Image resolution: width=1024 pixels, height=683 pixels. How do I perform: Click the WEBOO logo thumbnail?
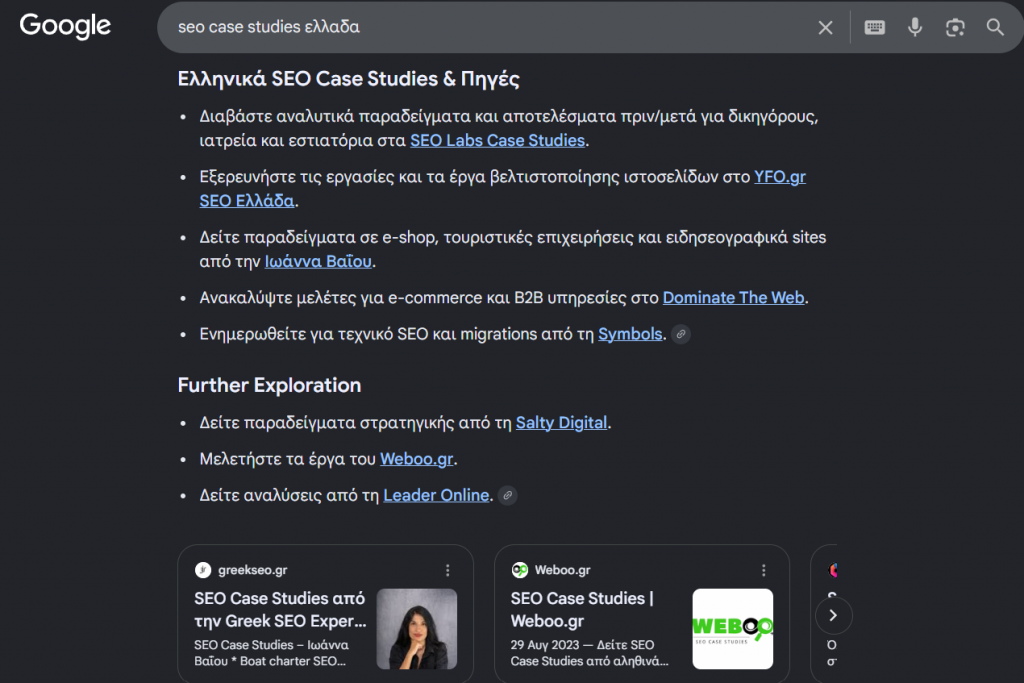[x=733, y=629]
